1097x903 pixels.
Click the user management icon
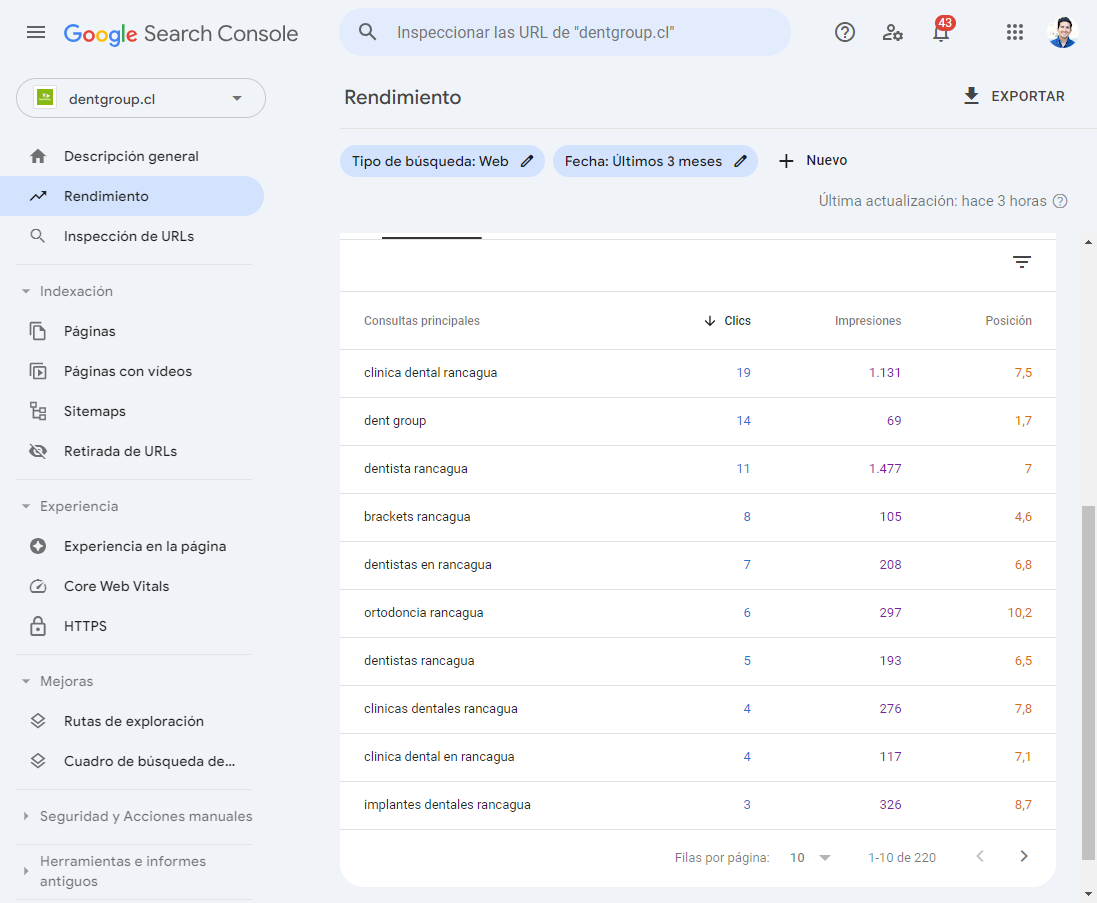coord(893,32)
